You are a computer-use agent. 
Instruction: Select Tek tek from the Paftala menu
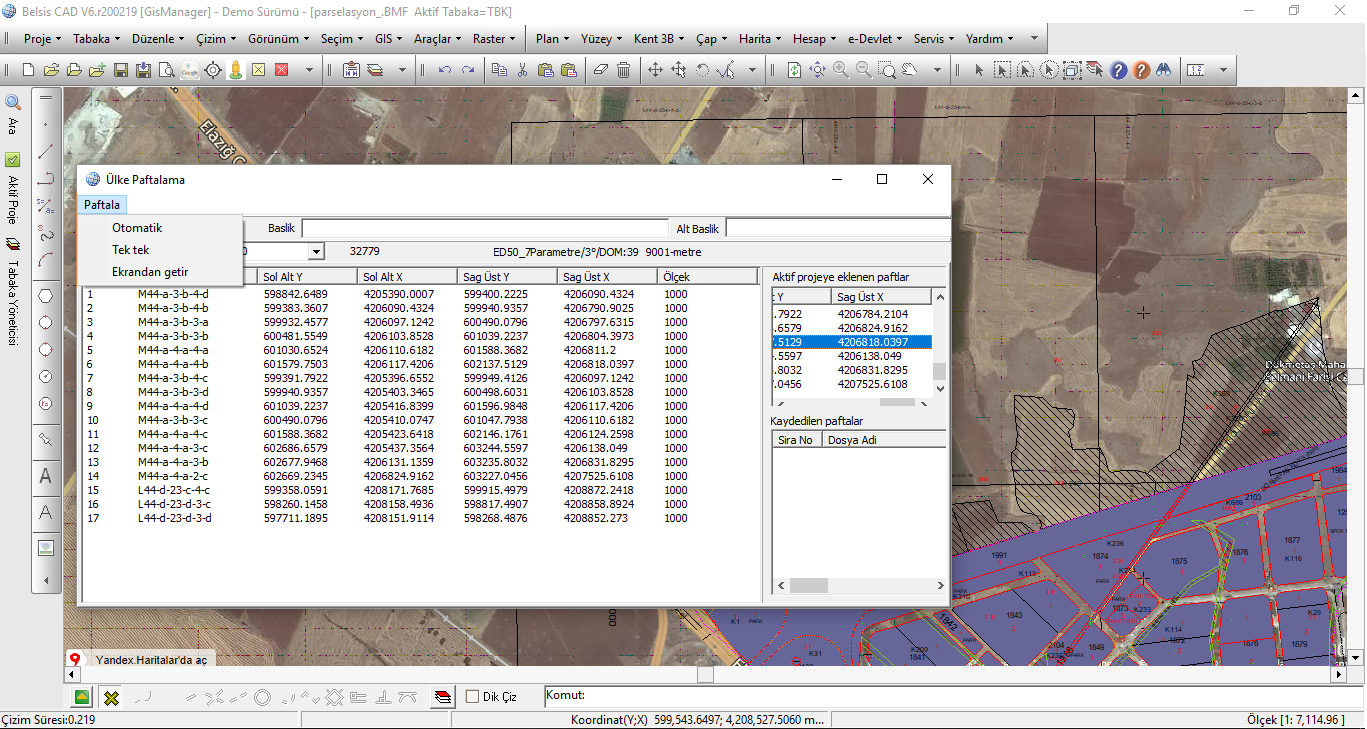pos(131,250)
